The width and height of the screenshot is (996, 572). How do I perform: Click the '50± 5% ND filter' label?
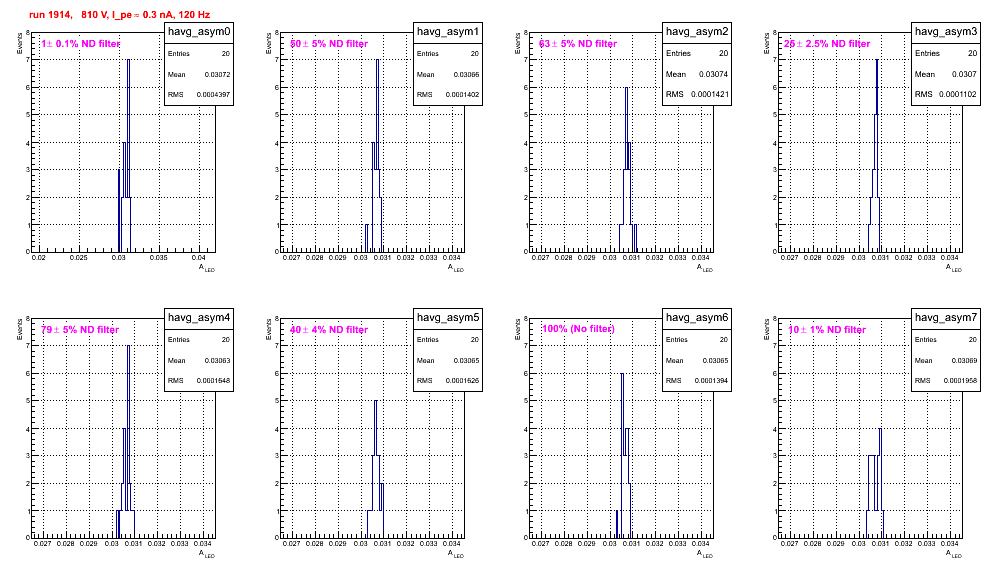329,44
